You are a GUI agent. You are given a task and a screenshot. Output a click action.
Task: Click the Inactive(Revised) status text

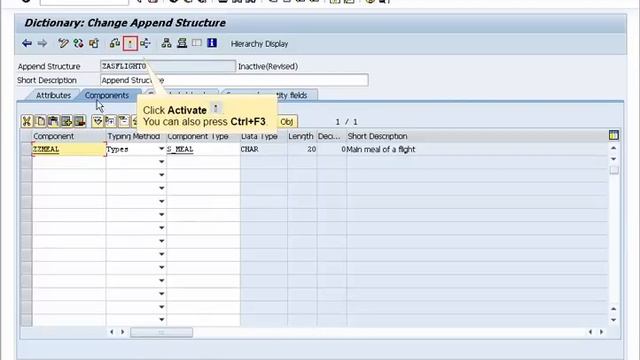tap(268, 66)
